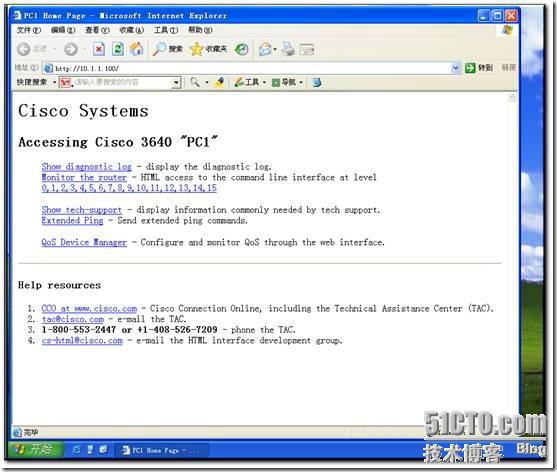
Task: Open the quick search box dropdown arrow
Action: tap(176, 83)
